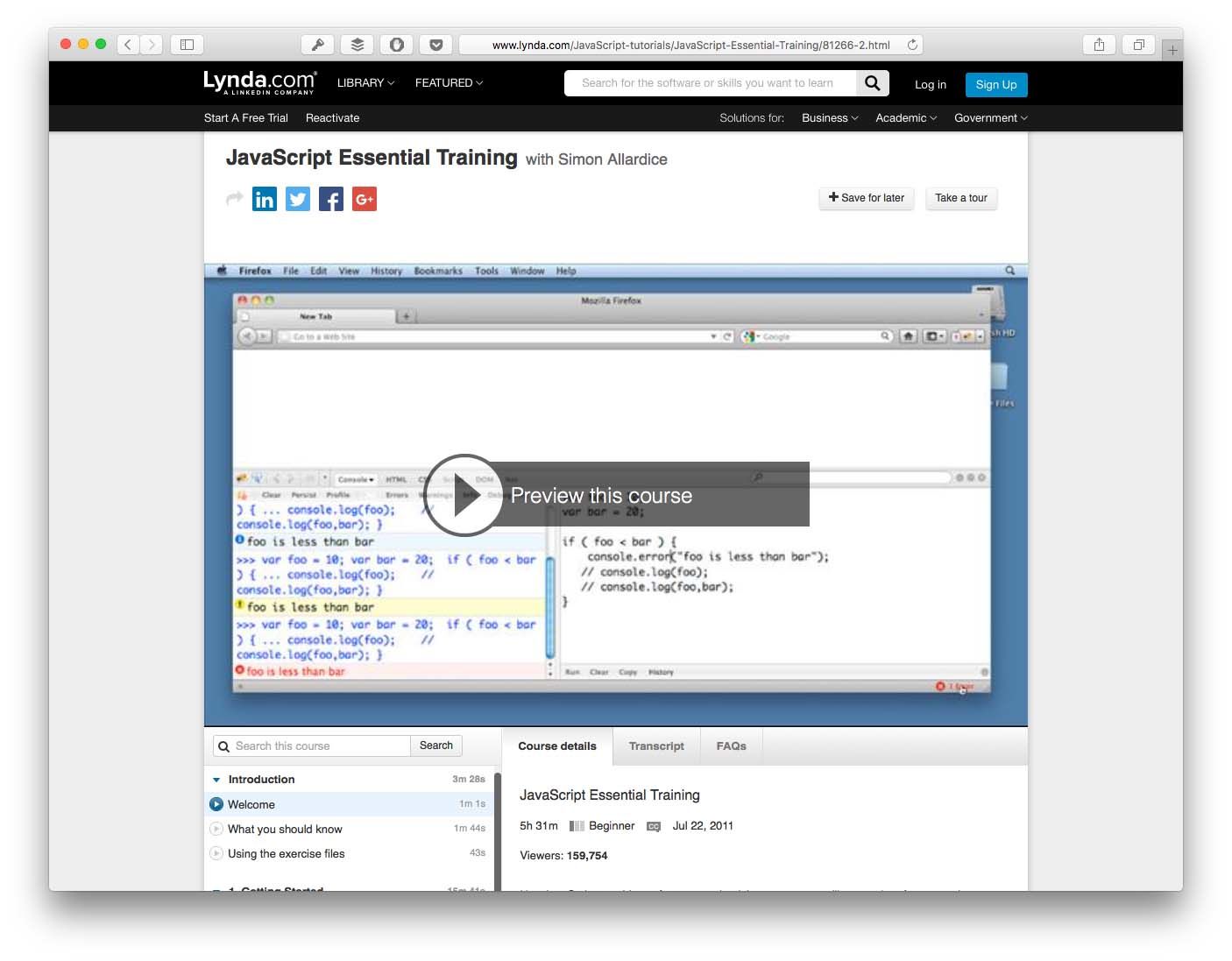This screenshot has height=961, width=1232.
Task: Share course via Twitter icon
Action: [298, 200]
